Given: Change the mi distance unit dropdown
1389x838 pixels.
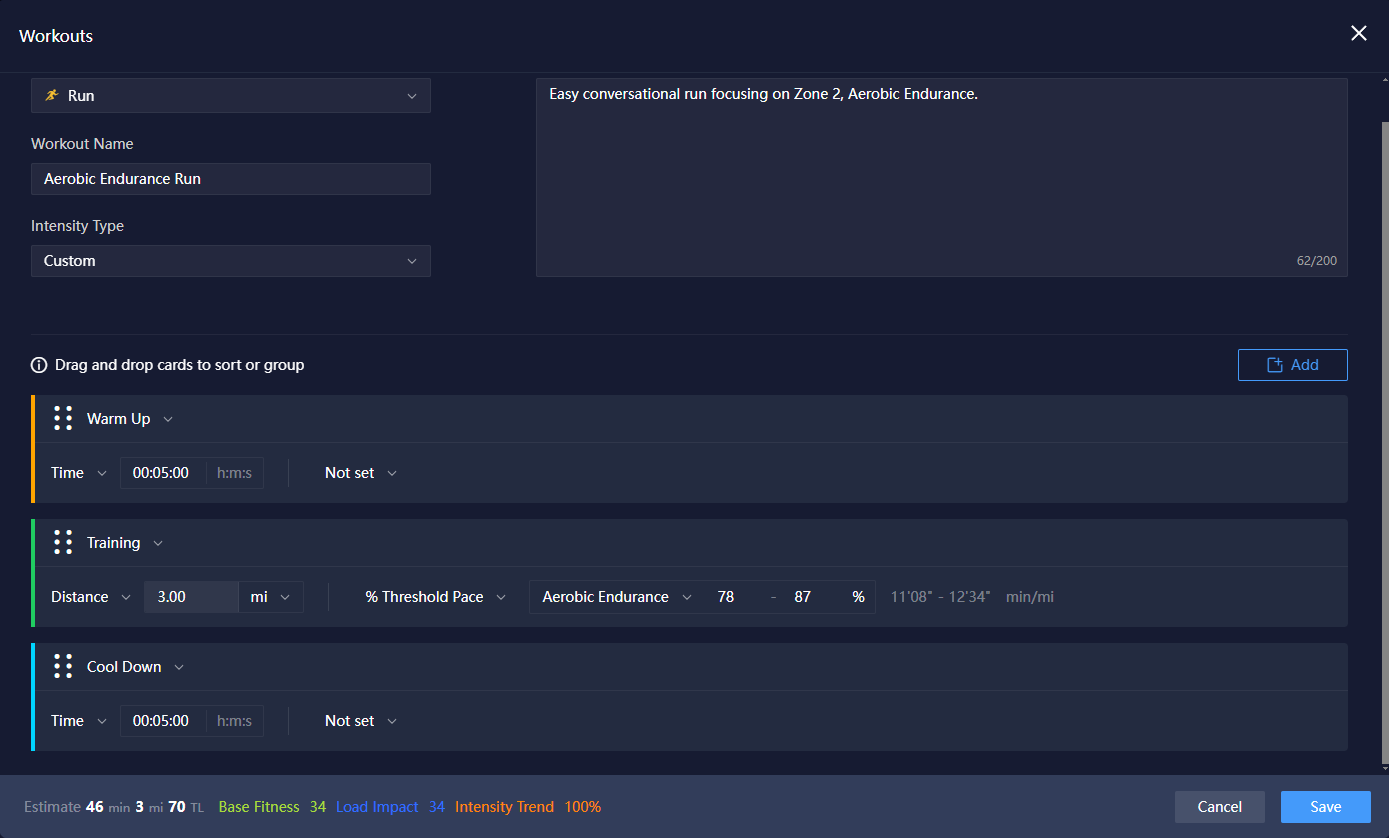Looking at the screenshot, I should click(271, 597).
